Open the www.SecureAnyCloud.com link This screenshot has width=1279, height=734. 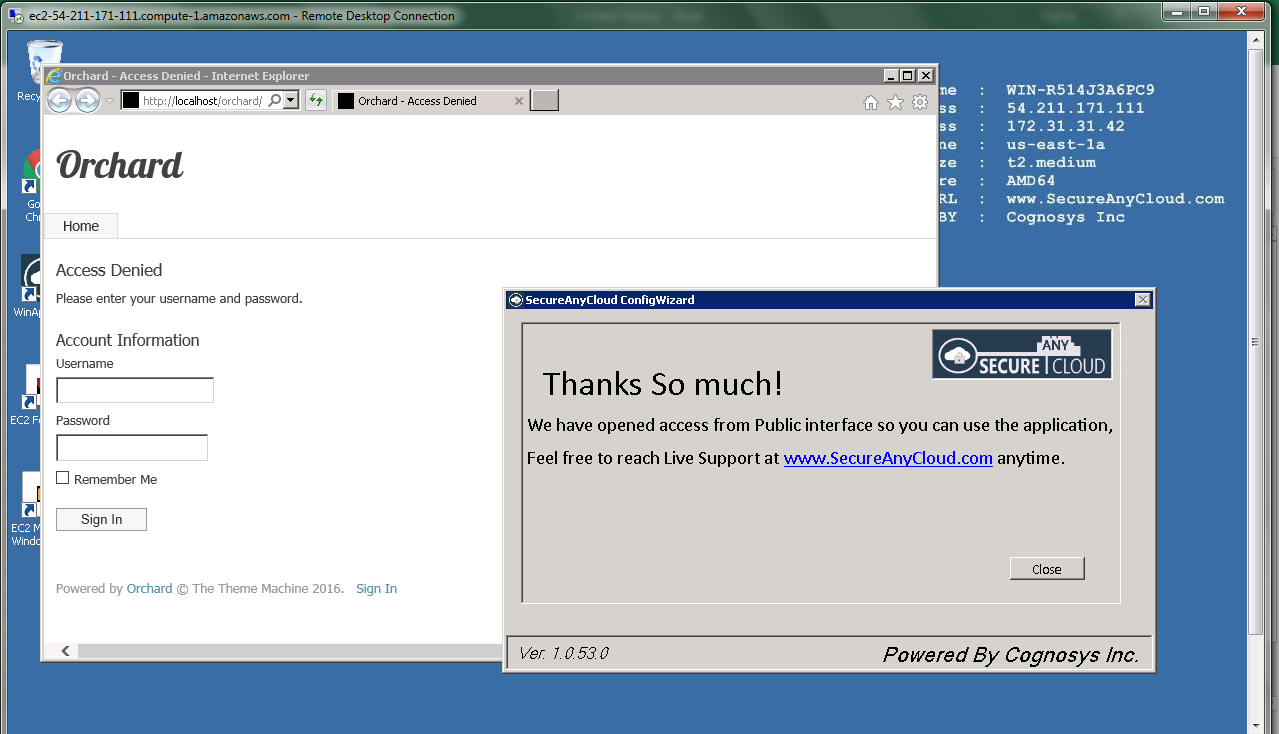click(887, 458)
